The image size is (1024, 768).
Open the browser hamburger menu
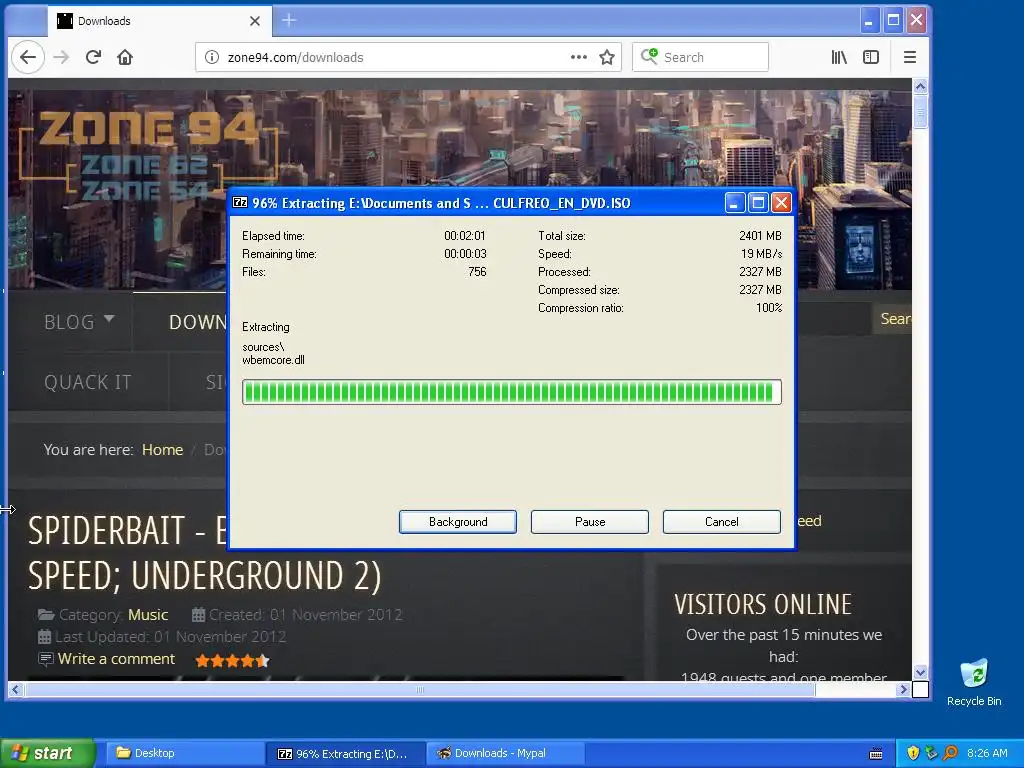[x=910, y=57]
